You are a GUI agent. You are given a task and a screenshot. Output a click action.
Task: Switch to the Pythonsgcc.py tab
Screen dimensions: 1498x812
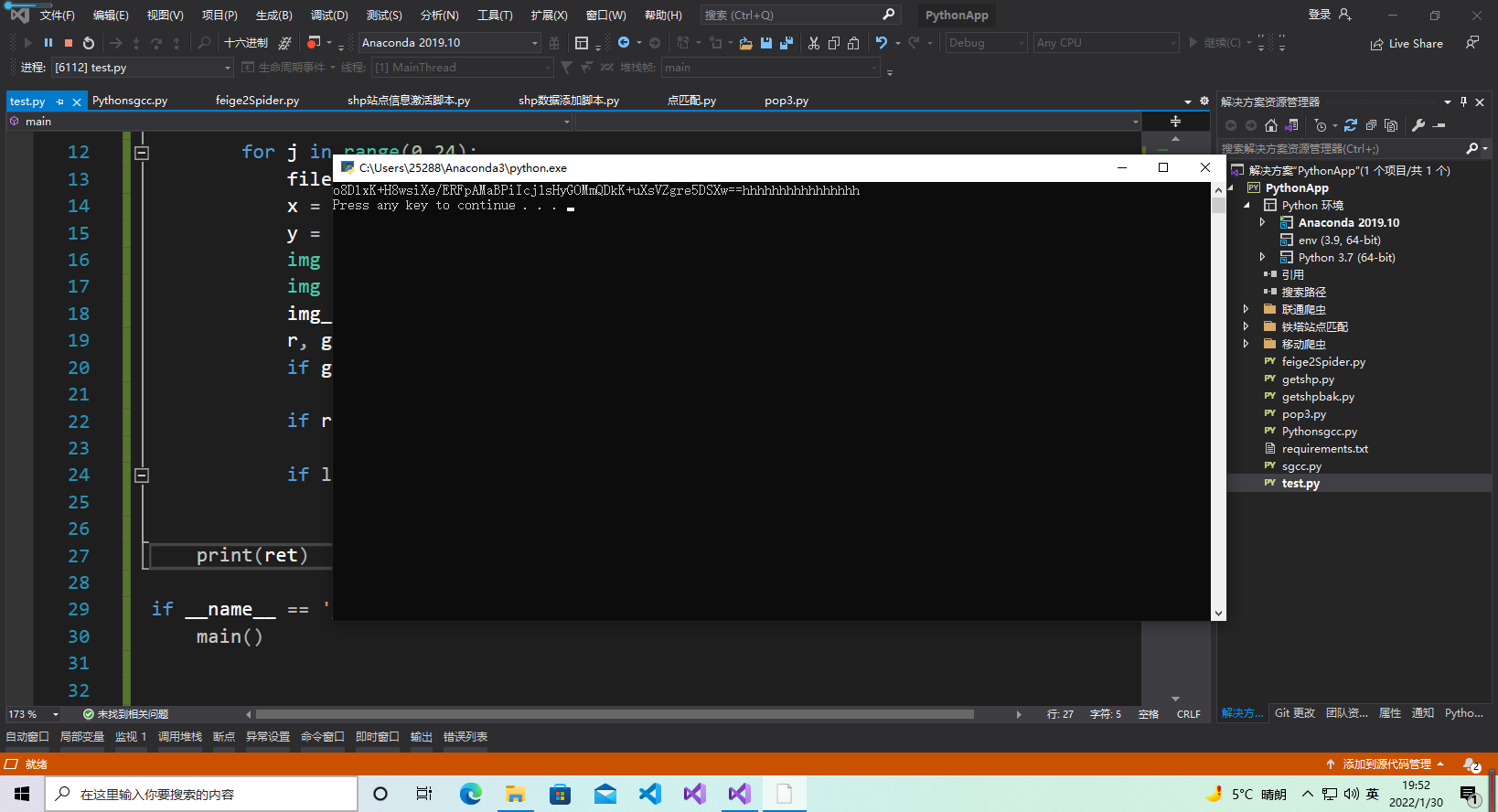(x=130, y=101)
